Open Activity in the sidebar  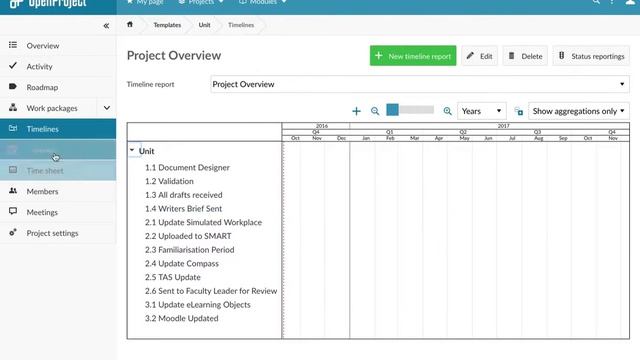pos(58,66)
